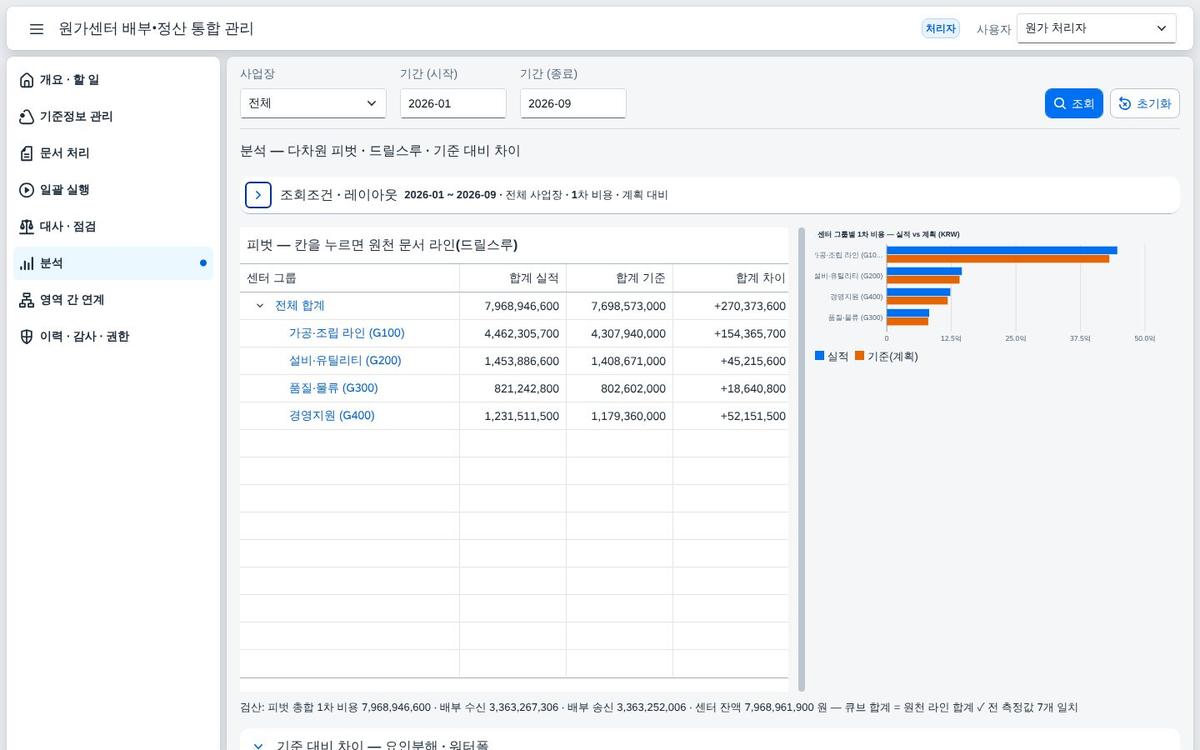Drill into cell 1,408,671,000
Image resolution: width=1200 pixels, height=750 pixels.
pyautogui.click(x=620, y=360)
